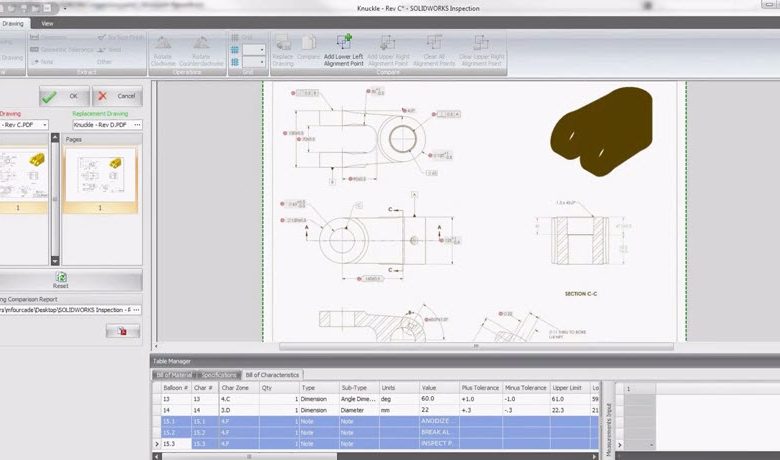
Task: Click the pages list scroll-up arrow
Action: (55, 138)
